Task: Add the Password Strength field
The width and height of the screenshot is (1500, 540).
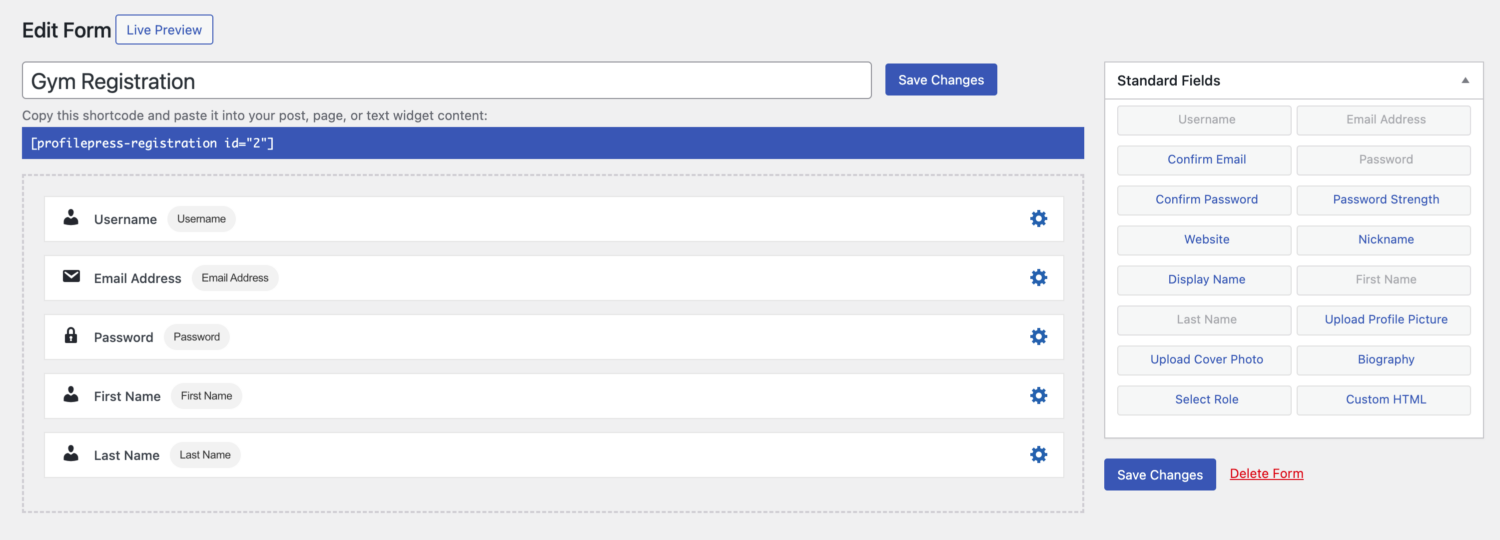Action: coord(1384,200)
